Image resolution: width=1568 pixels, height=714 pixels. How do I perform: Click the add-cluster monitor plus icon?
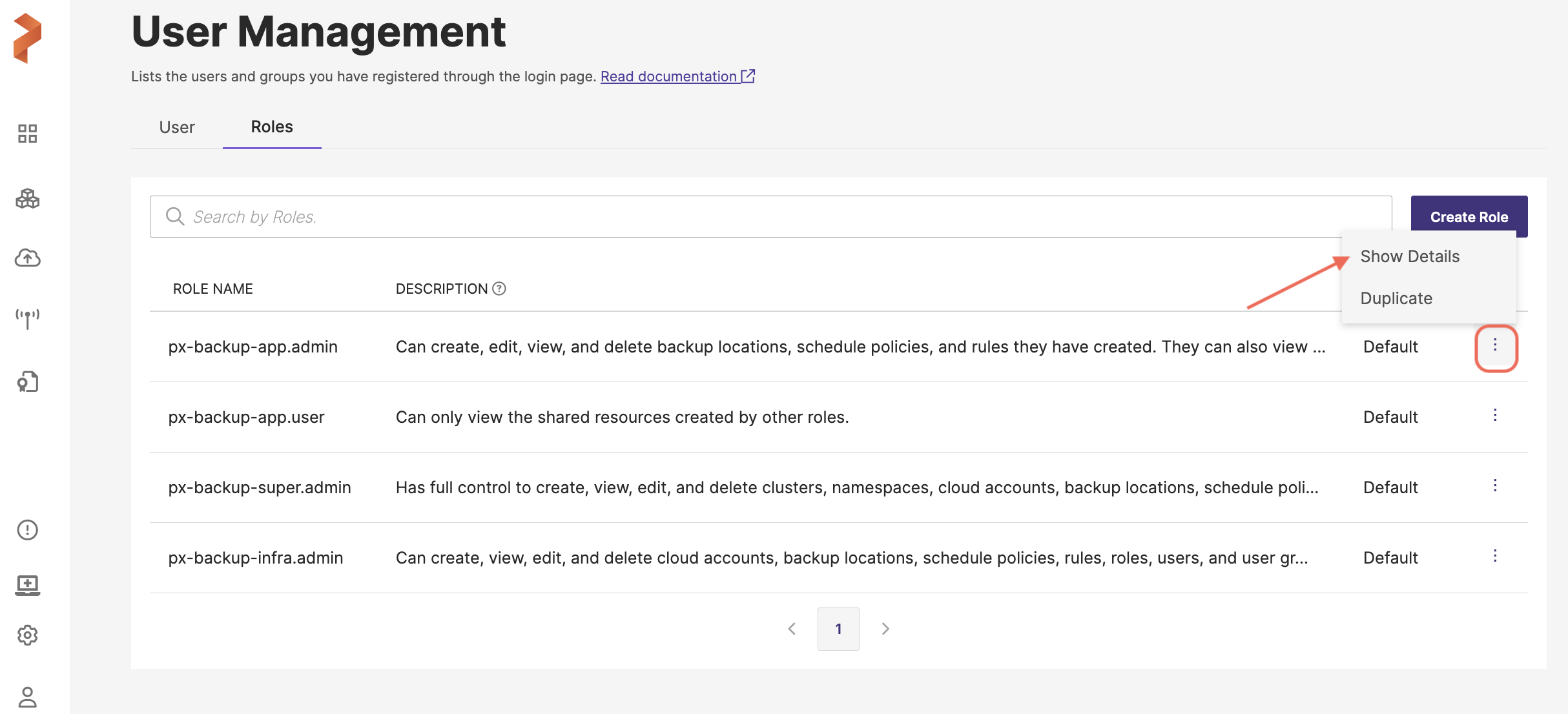pos(27,585)
